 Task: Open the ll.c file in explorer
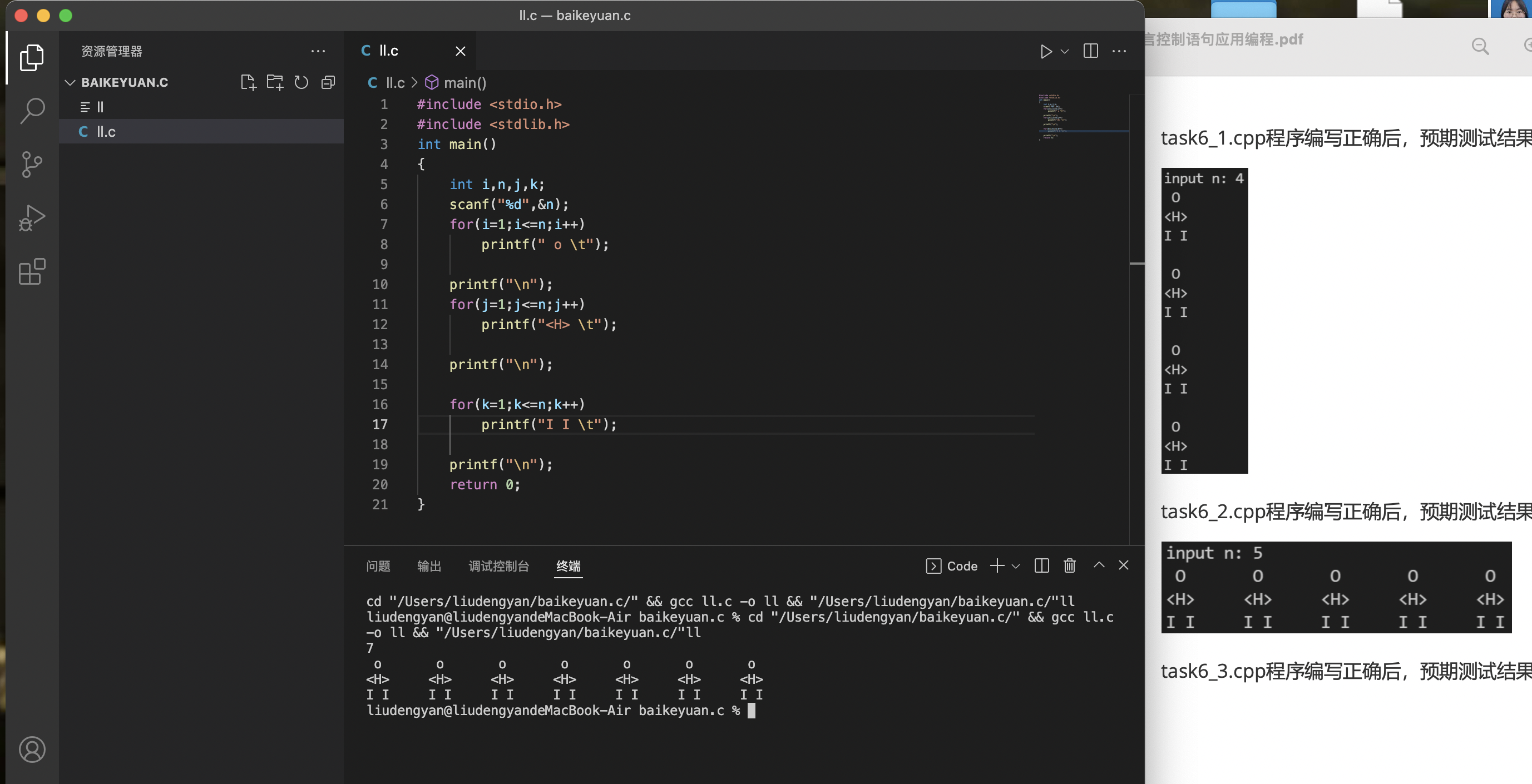tap(106, 131)
